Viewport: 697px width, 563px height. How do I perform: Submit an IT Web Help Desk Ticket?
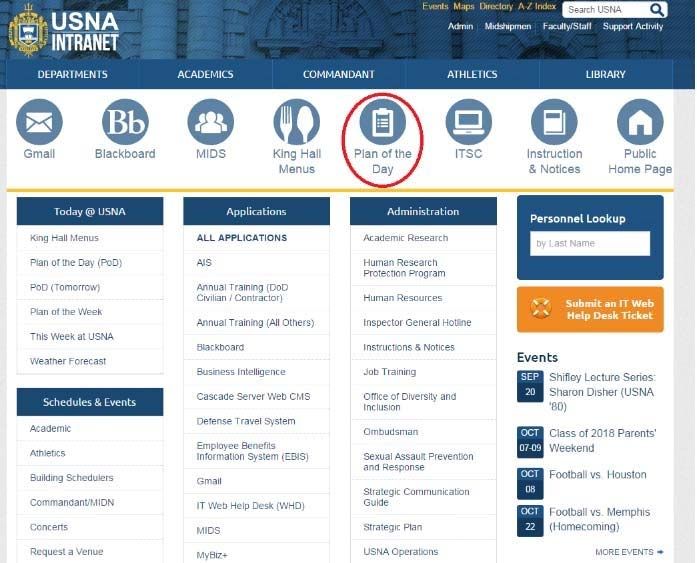(x=590, y=309)
